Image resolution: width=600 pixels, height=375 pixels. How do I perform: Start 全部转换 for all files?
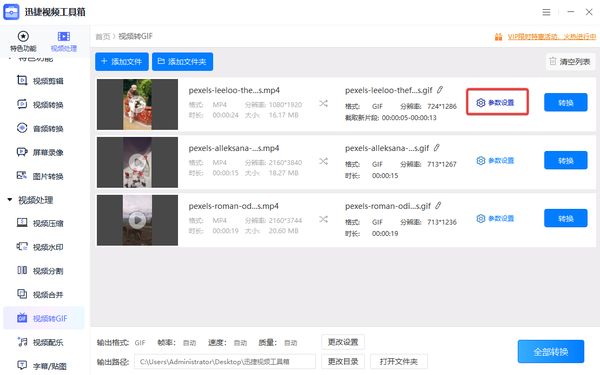click(x=551, y=351)
